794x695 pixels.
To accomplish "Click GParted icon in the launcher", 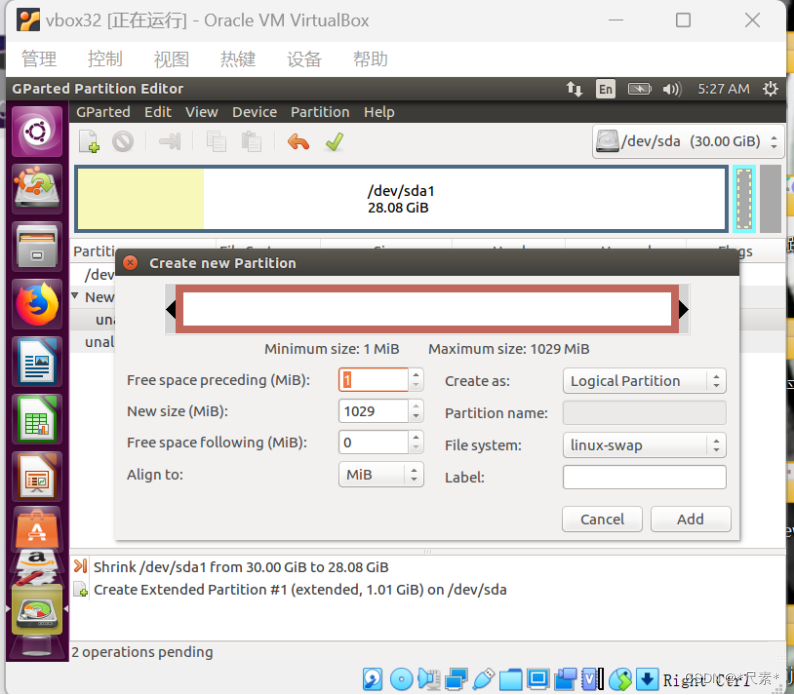I will point(37,610).
